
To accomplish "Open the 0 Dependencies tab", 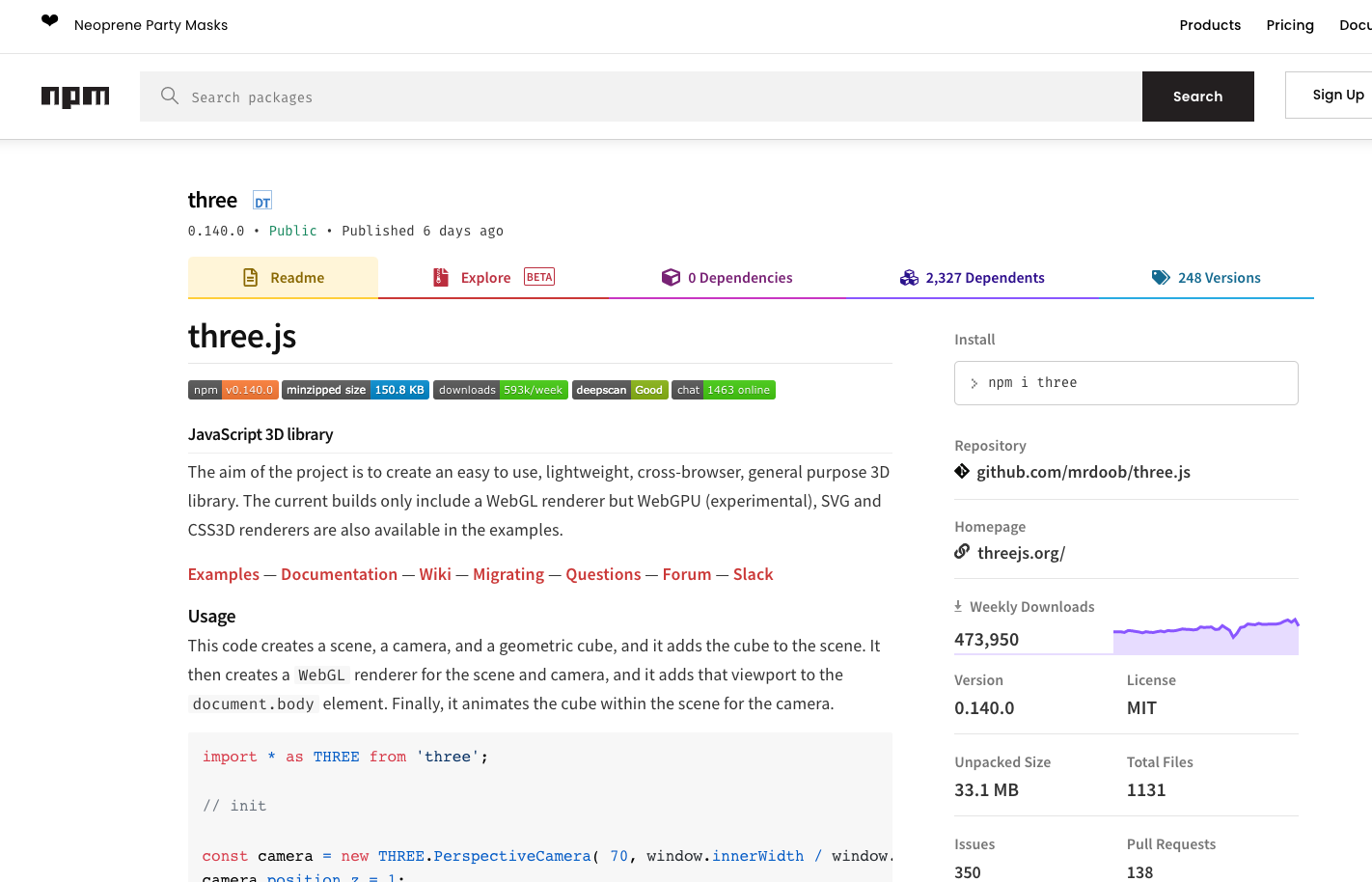I will (727, 278).
